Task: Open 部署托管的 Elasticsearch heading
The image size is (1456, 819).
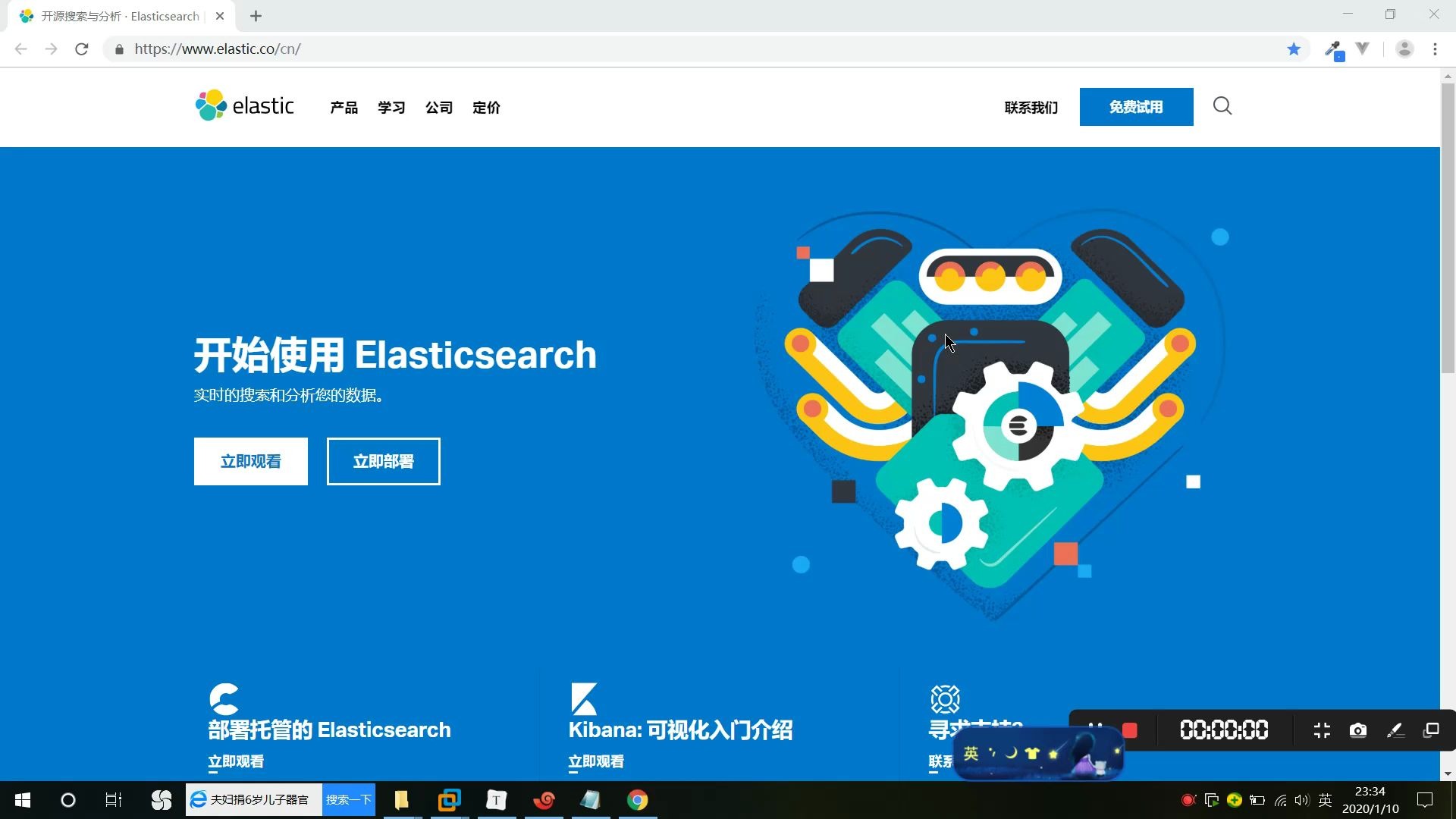Action: point(329,730)
